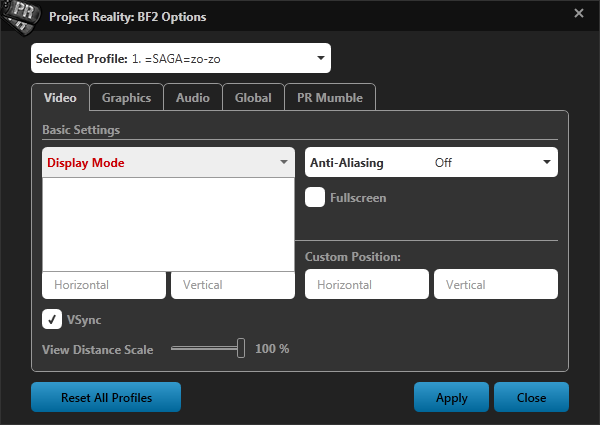Click the Vertical field below Display Mode list

[x=232, y=285]
